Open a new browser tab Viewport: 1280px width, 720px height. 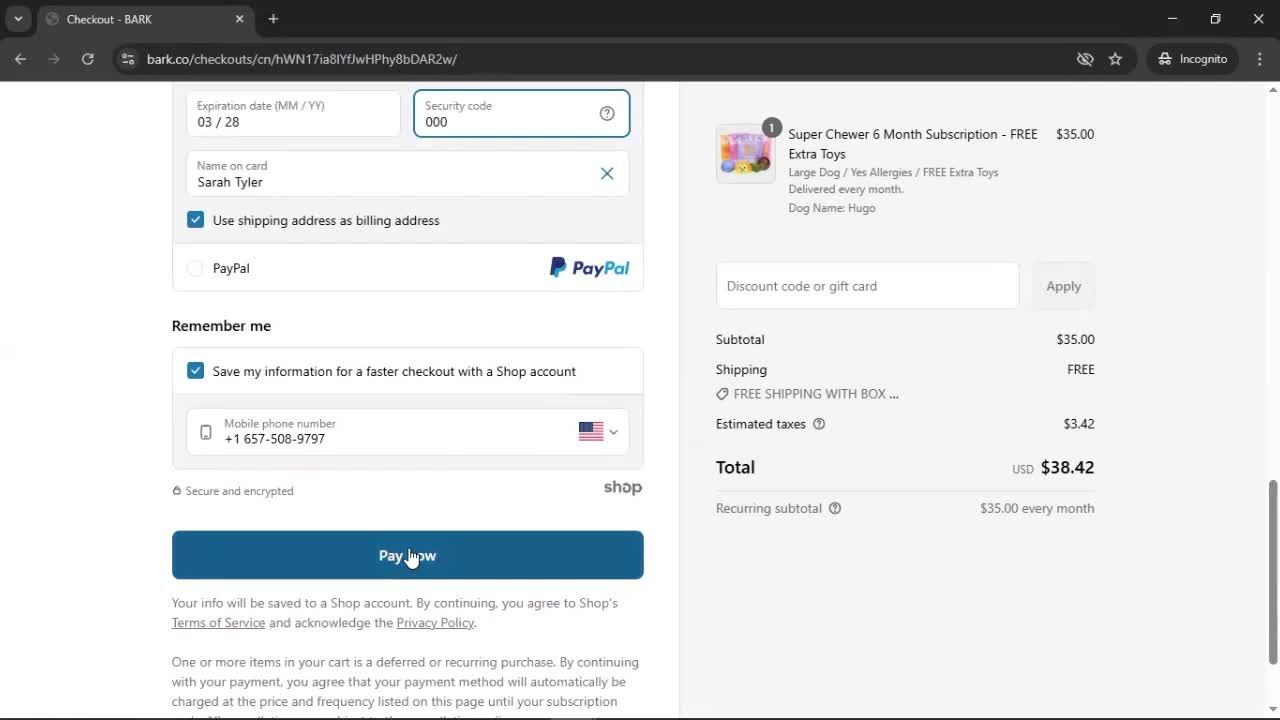point(273,19)
